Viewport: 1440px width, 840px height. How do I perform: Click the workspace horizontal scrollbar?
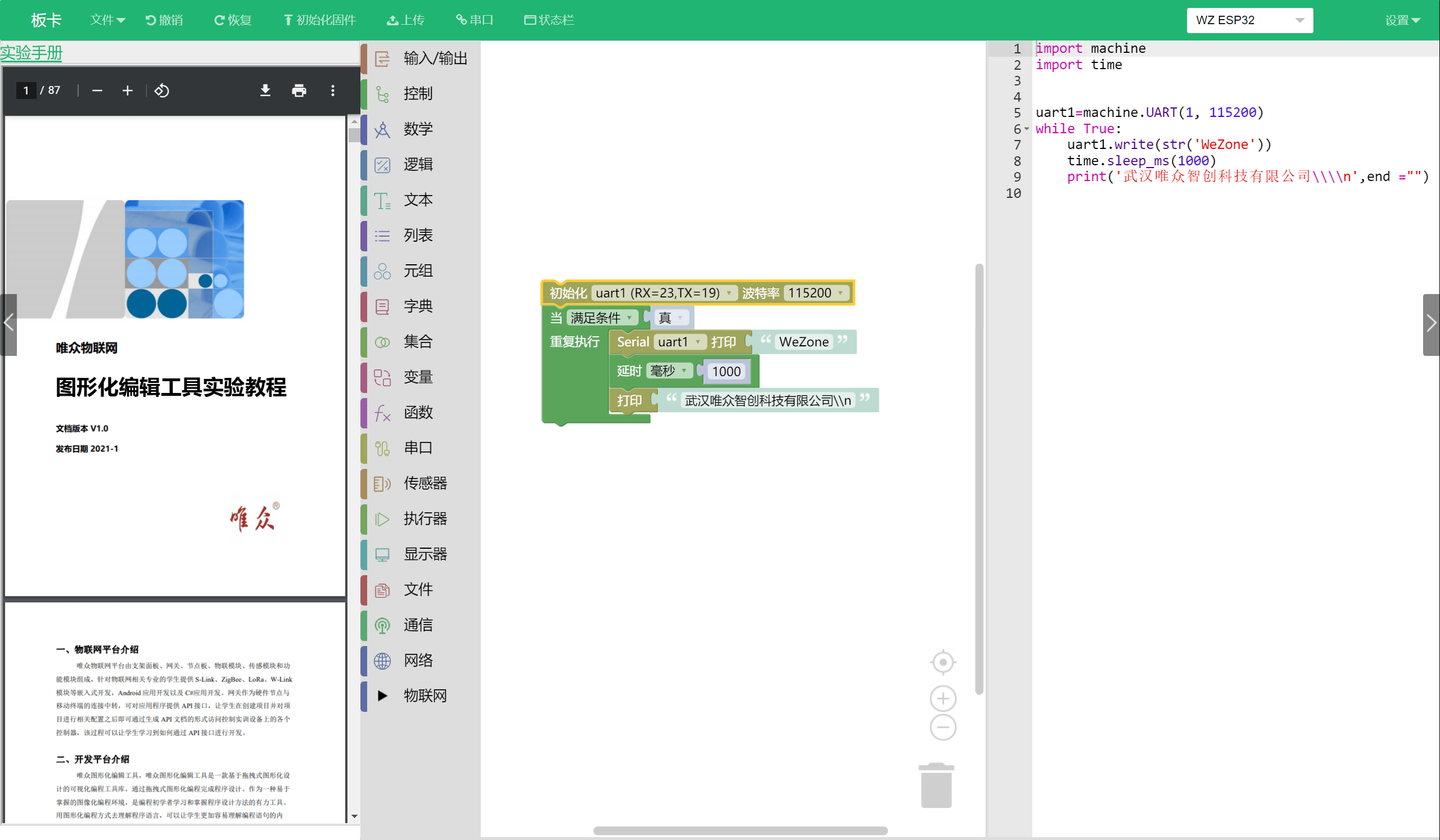click(x=740, y=830)
